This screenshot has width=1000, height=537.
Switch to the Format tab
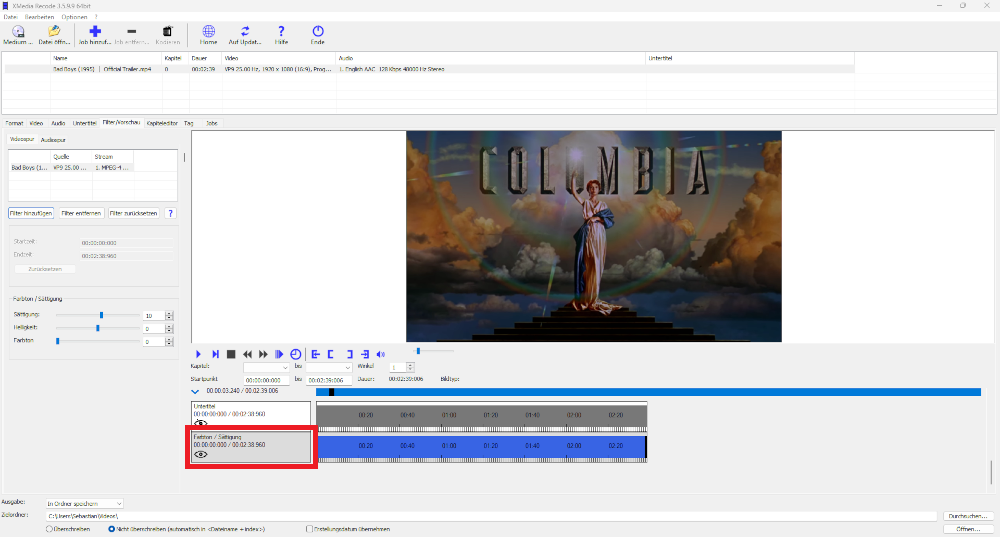pos(14,123)
